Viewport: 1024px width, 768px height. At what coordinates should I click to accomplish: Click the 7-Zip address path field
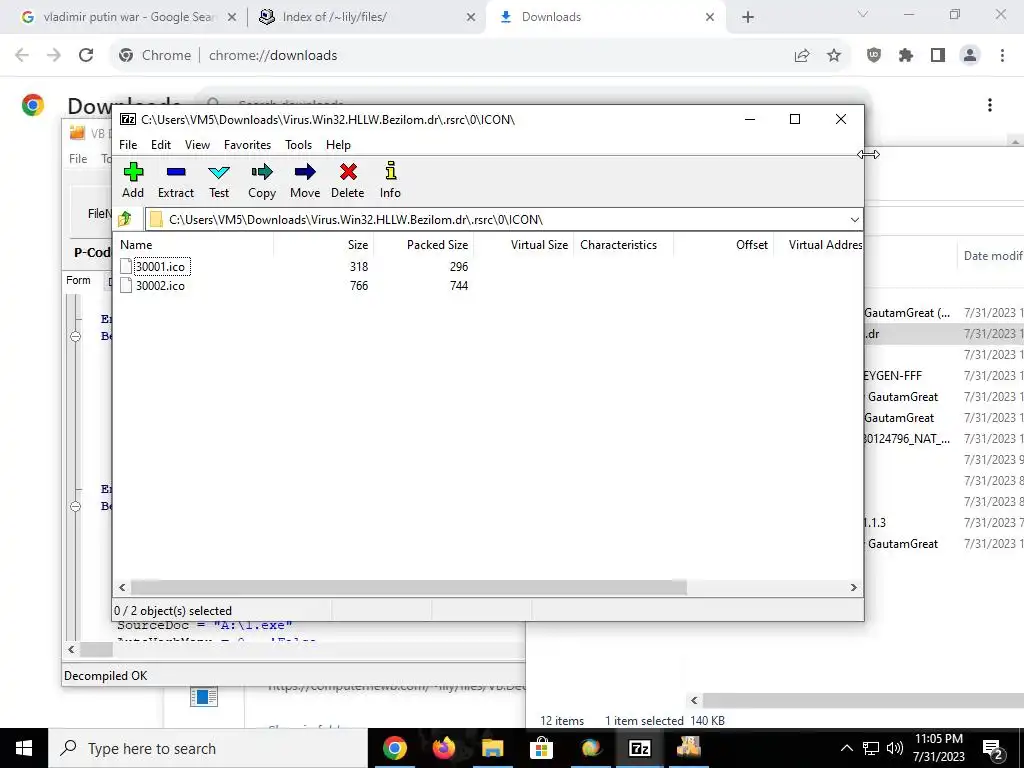496,219
